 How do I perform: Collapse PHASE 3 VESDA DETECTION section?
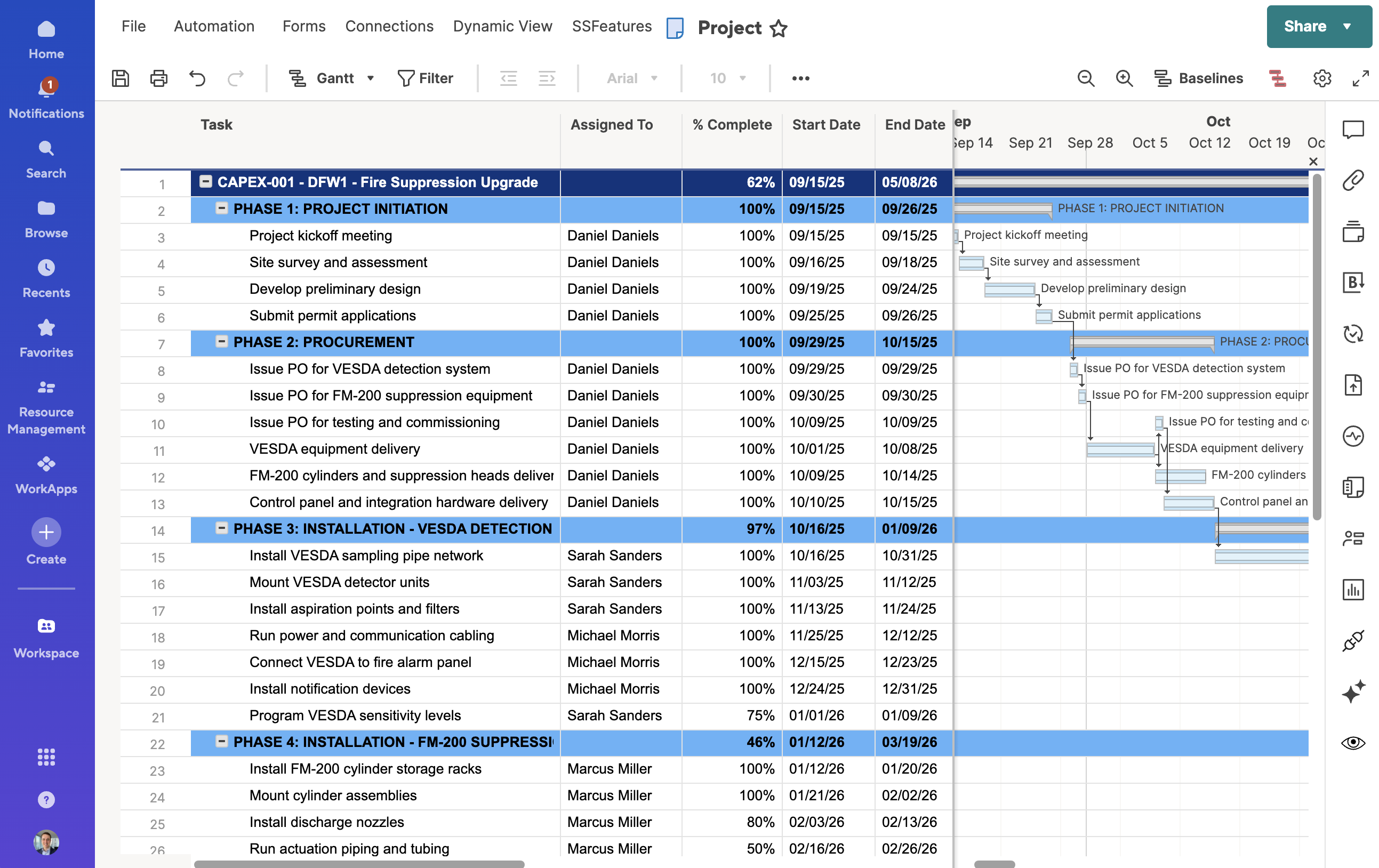tap(222, 528)
